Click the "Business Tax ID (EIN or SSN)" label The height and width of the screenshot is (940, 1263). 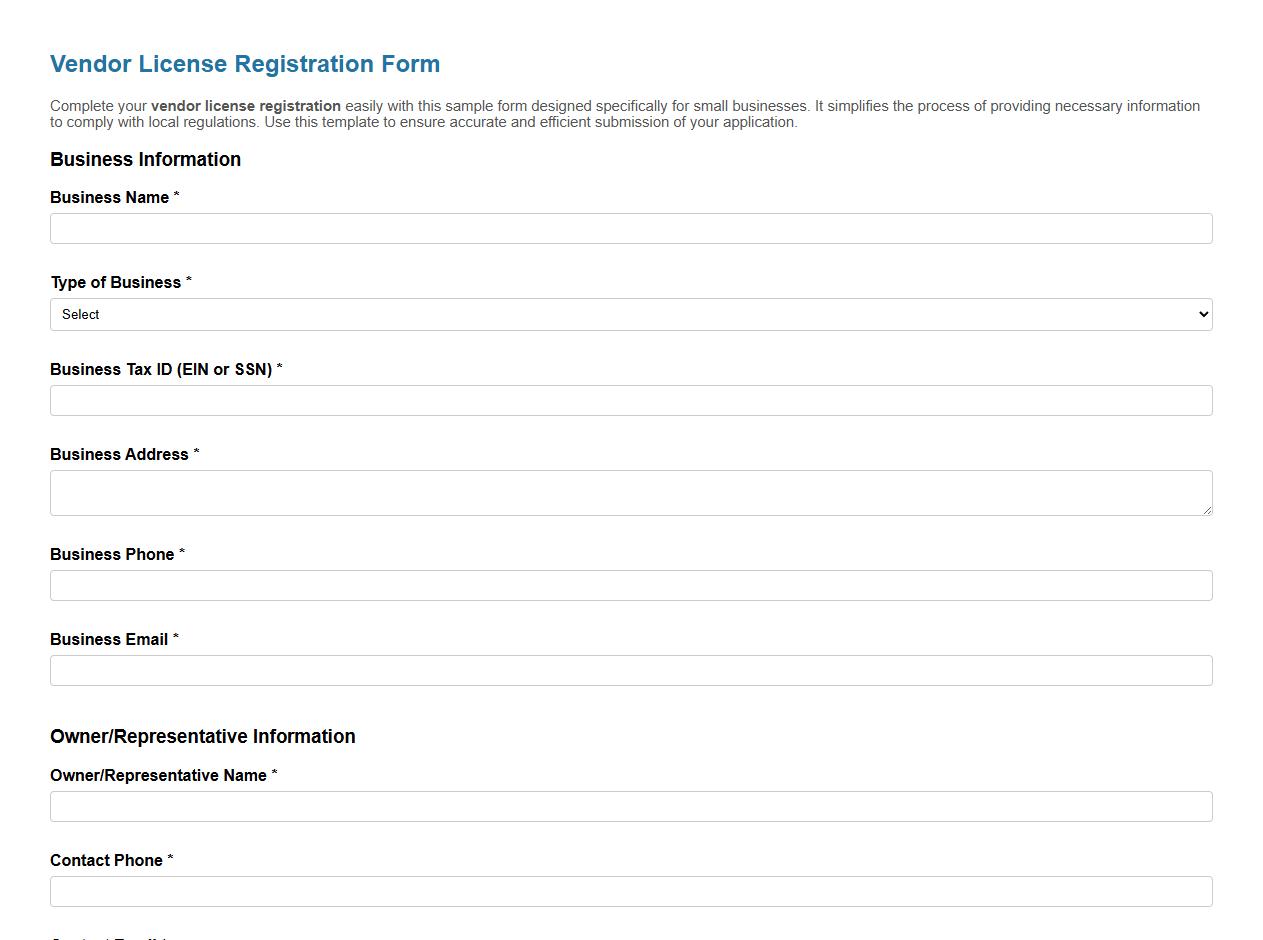[162, 369]
